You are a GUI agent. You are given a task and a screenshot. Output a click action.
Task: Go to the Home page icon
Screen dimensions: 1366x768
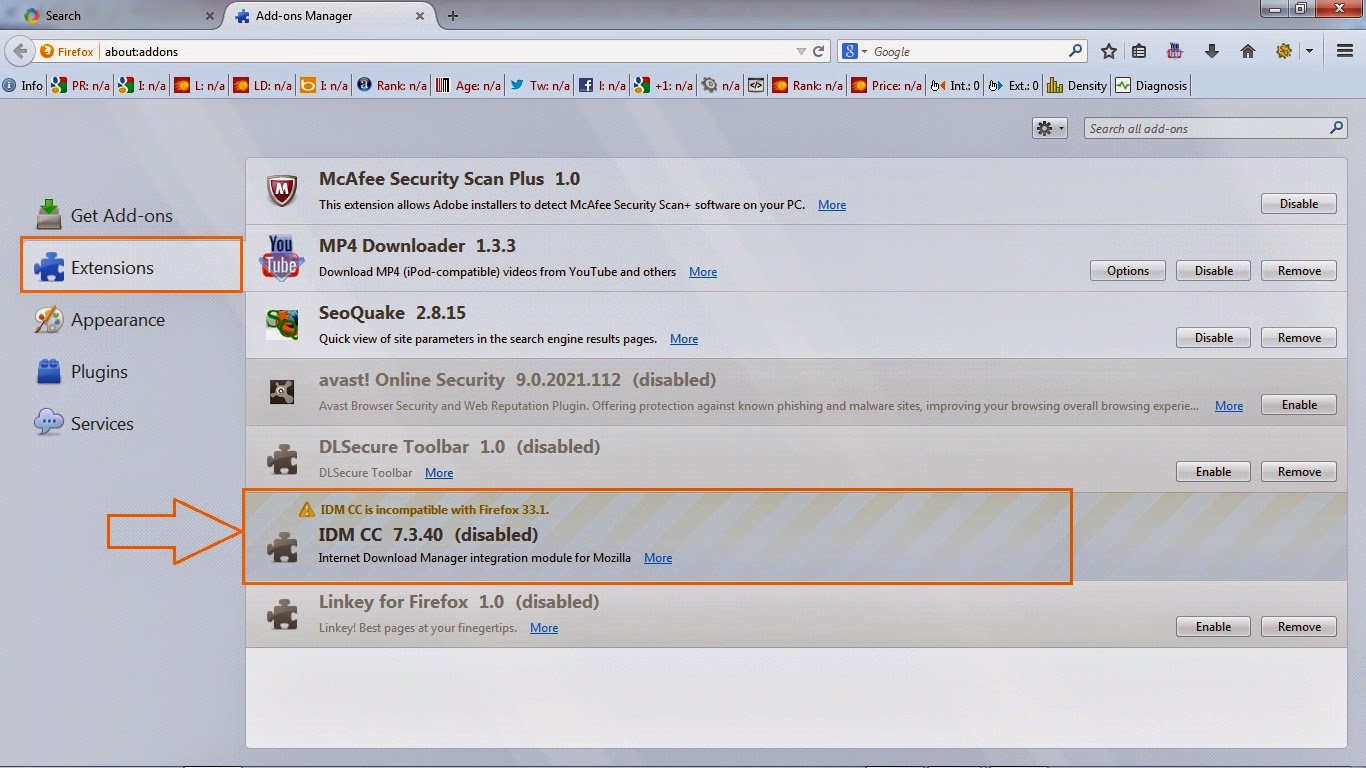[1248, 51]
